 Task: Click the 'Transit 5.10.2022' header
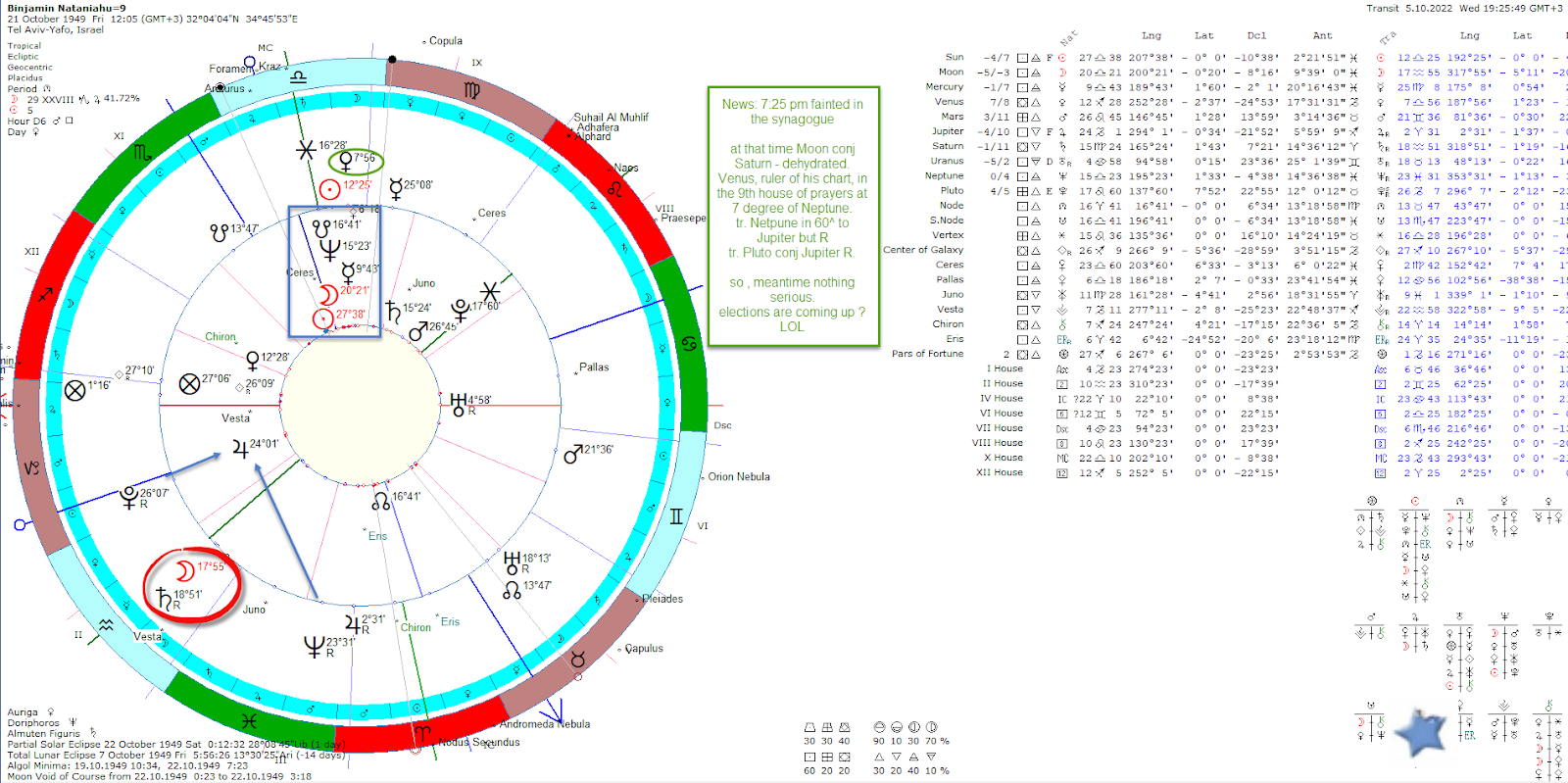pos(1409,8)
